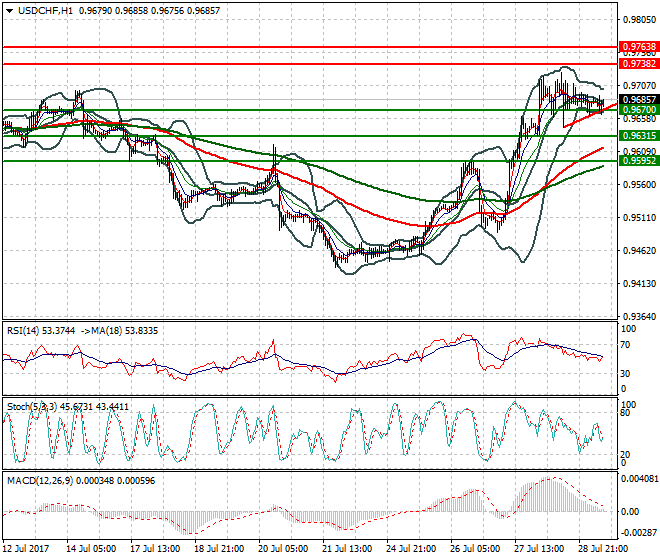Select the green 0.96700 level label

pyautogui.click(x=639, y=110)
